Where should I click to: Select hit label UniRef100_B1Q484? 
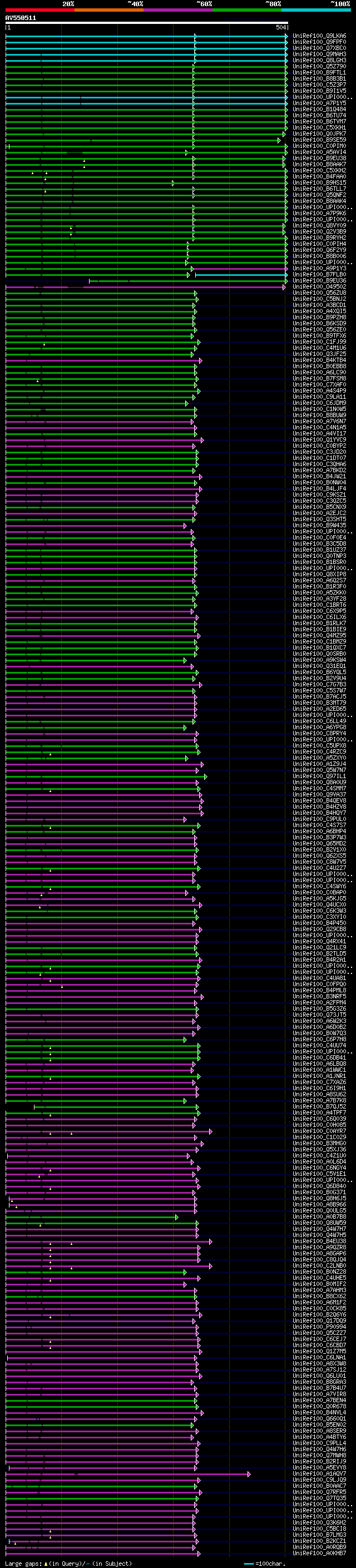tap(319, 110)
